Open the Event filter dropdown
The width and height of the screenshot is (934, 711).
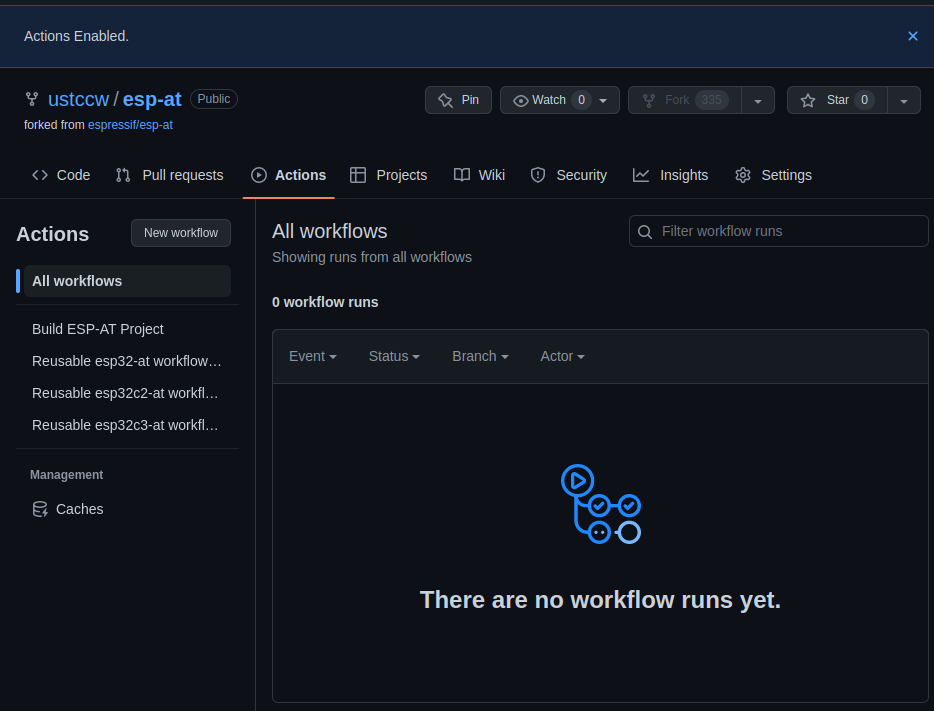(313, 356)
